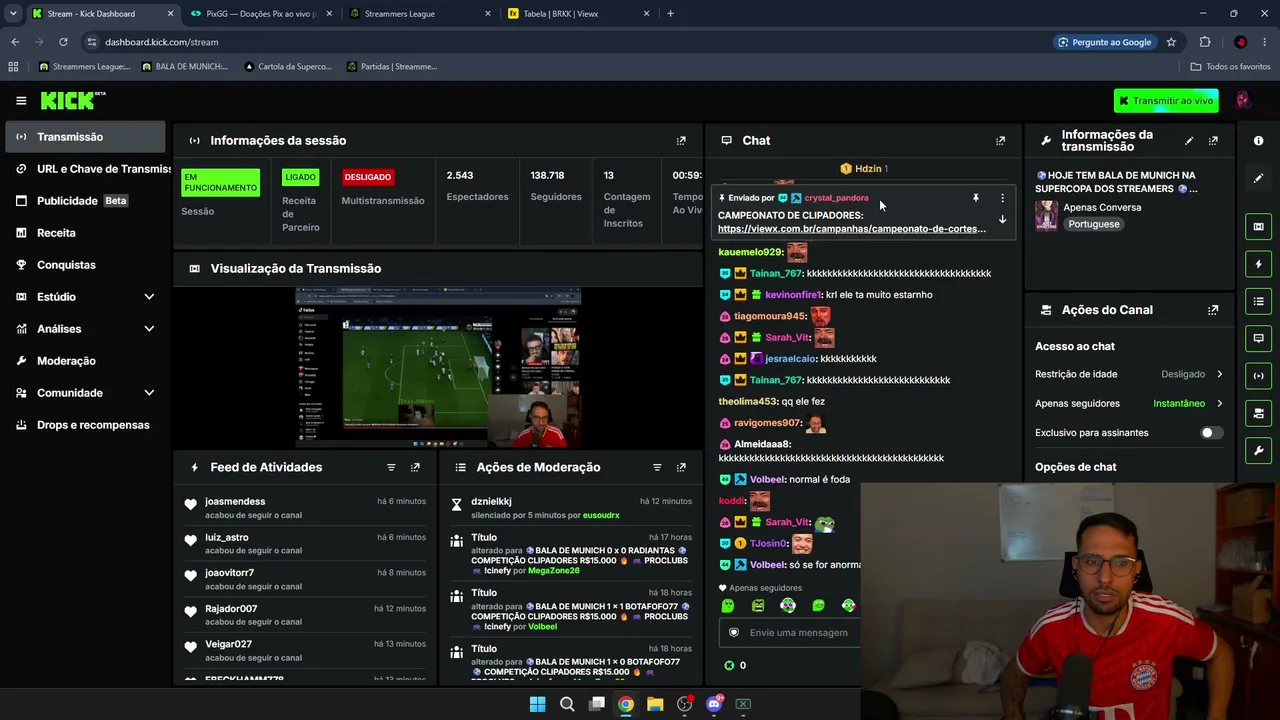The height and width of the screenshot is (720, 1280).
Task: Click the pencil edit icon in the right rail
Action: pos(1258,178)
